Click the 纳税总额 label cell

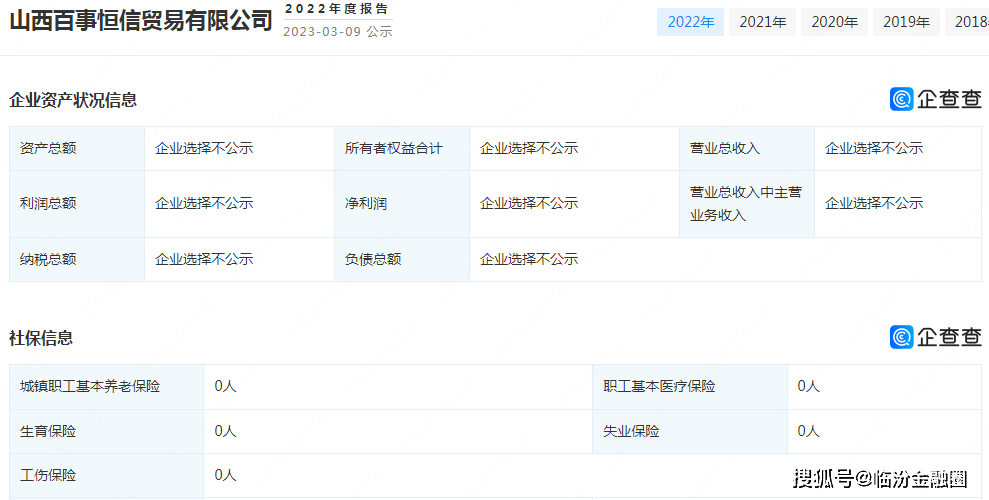(x=77, y=259)
